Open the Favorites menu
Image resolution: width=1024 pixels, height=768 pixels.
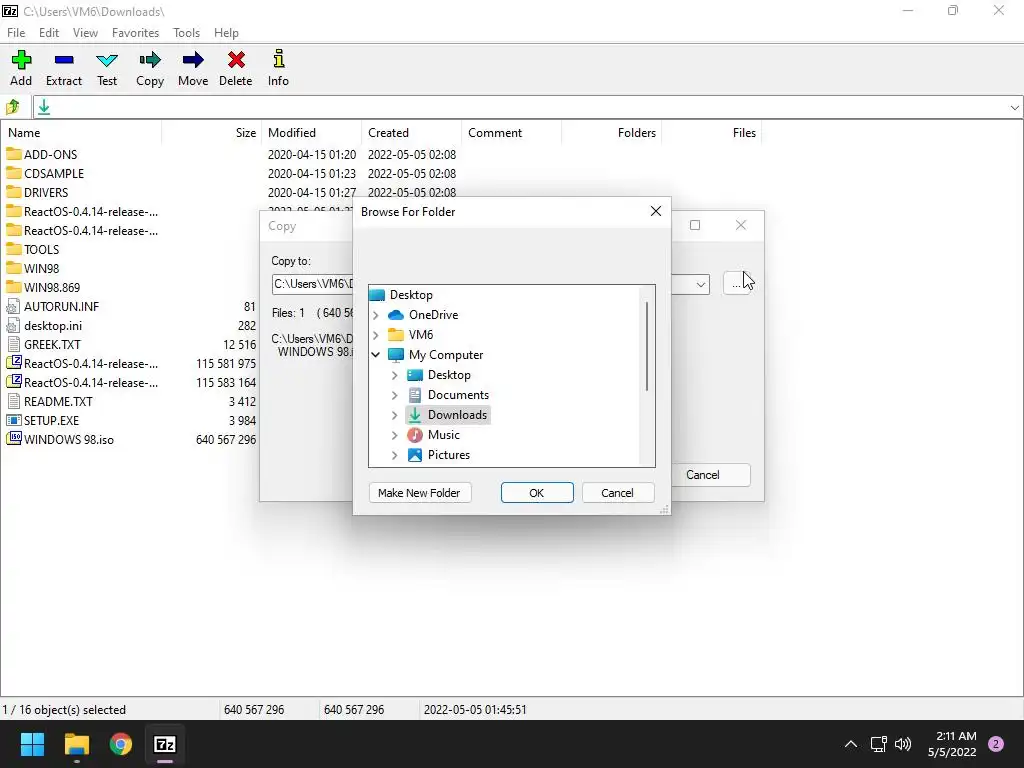(x=135, y=33)
